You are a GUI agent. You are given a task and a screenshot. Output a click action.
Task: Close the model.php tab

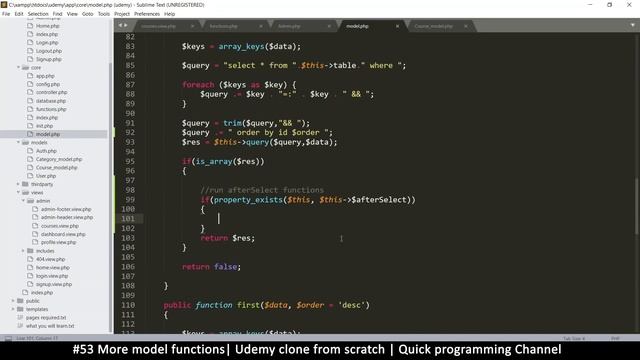point(398,26)
